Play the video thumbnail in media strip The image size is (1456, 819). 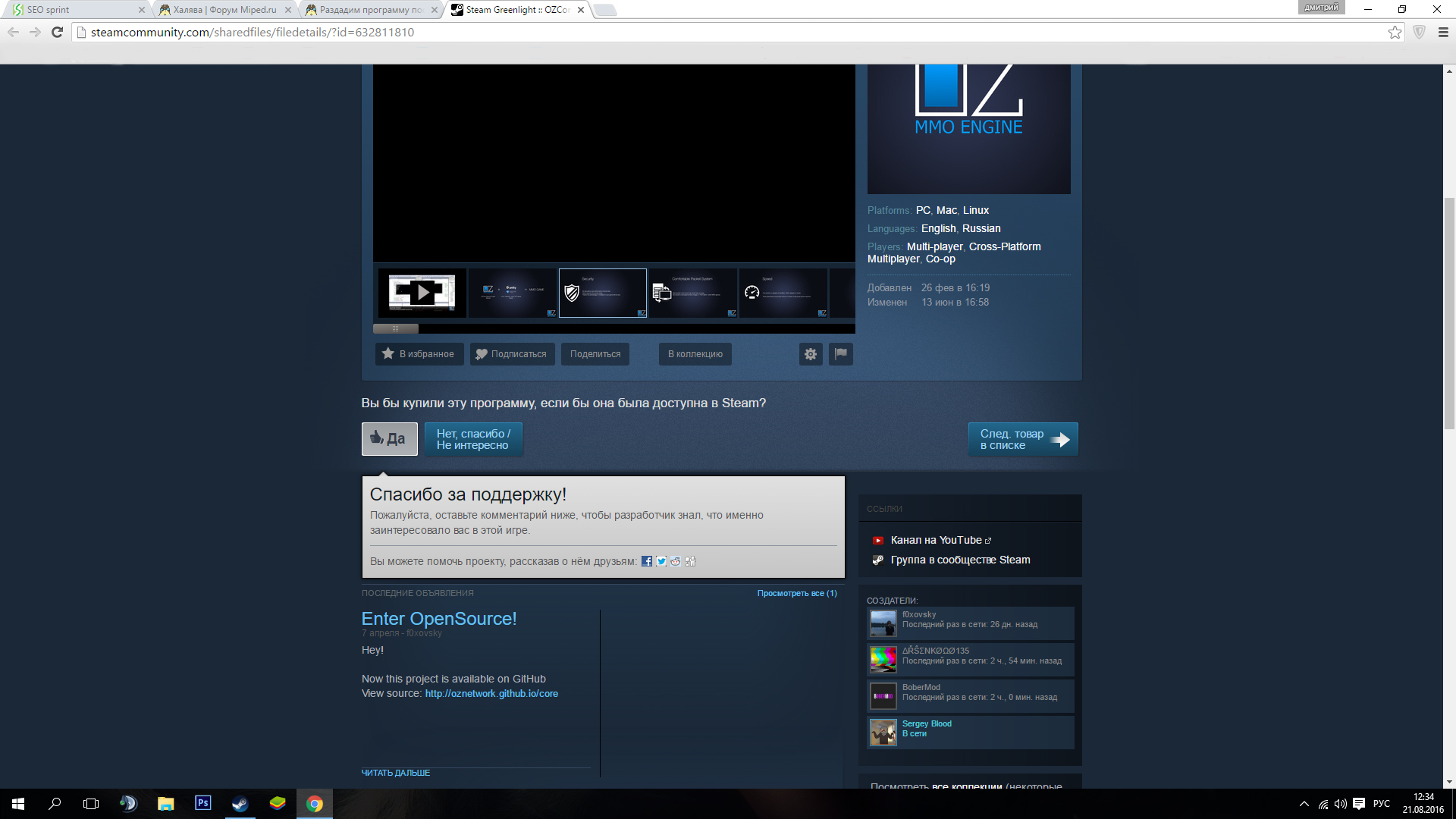[x=422, y=293]
